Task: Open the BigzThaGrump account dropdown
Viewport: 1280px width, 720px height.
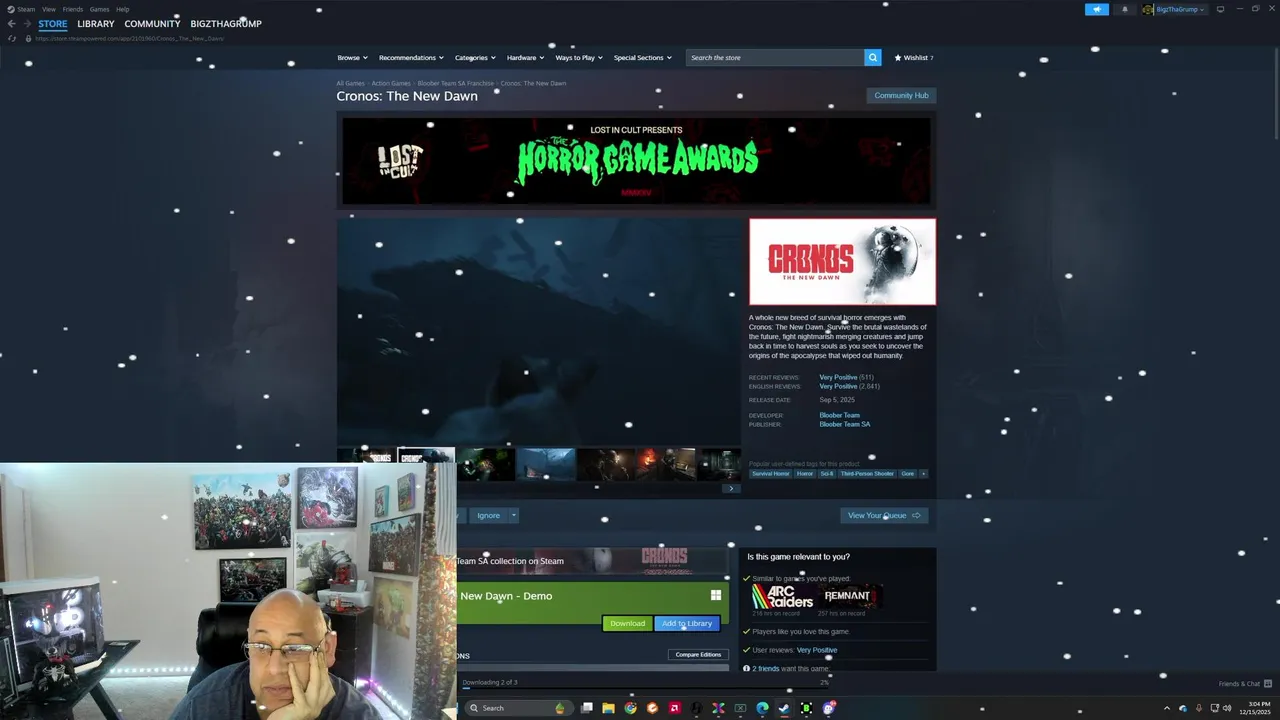Action: [1174, 9]
